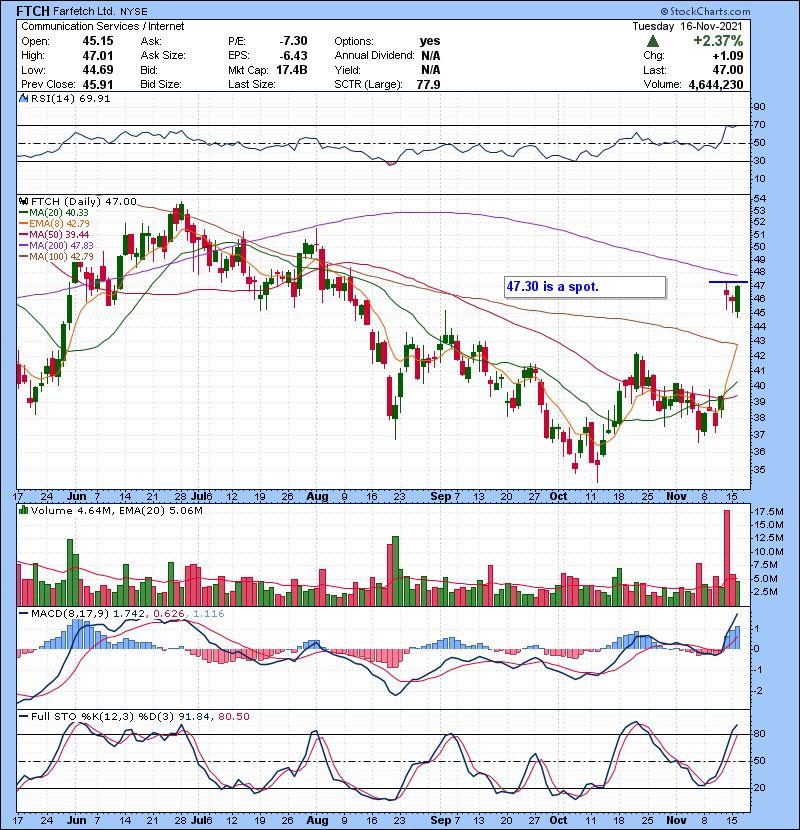
Task: Select the MACD histogram value 1.116
Action: (x=209, y=614)
